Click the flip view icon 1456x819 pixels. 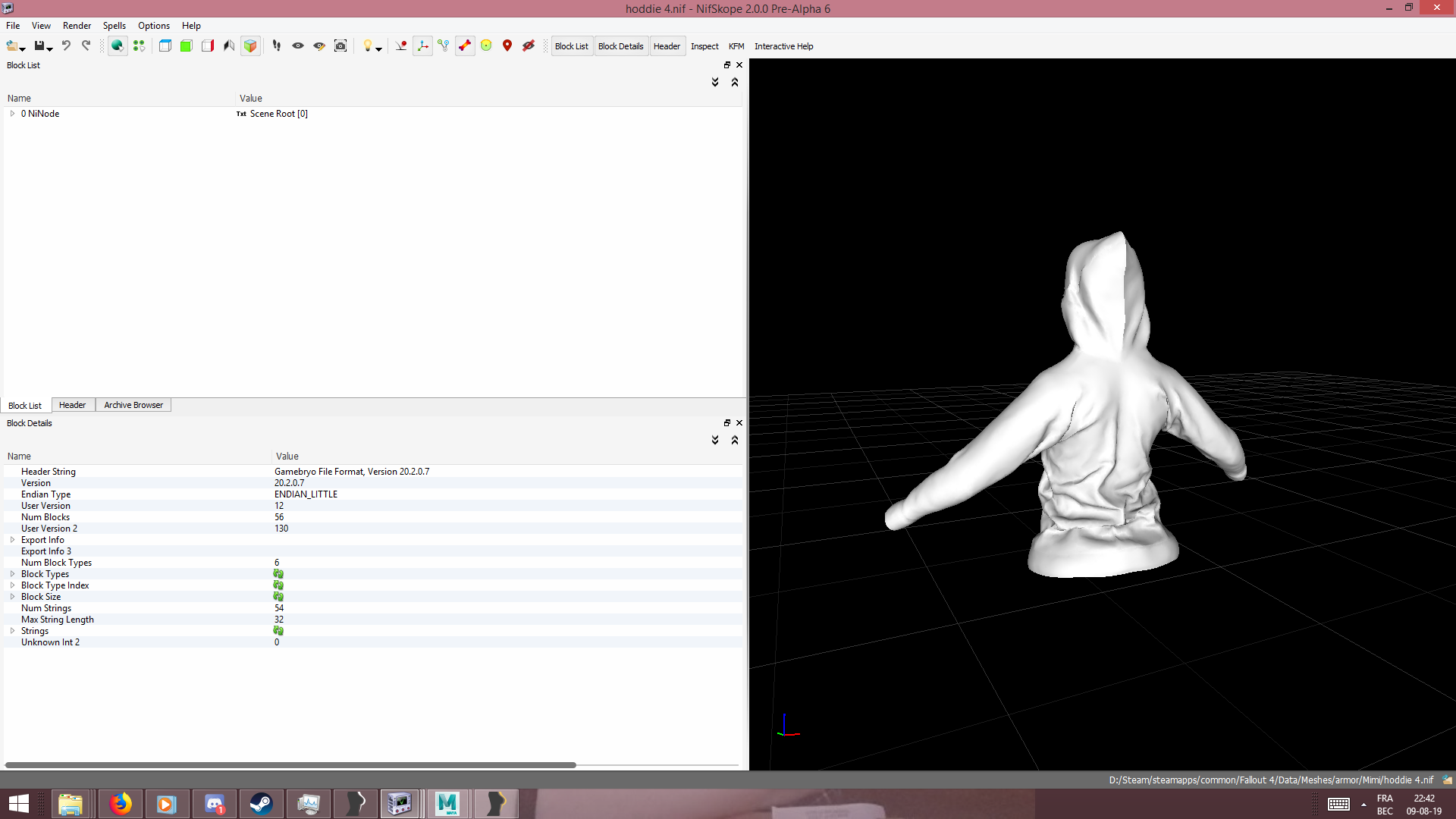(228, 46)
